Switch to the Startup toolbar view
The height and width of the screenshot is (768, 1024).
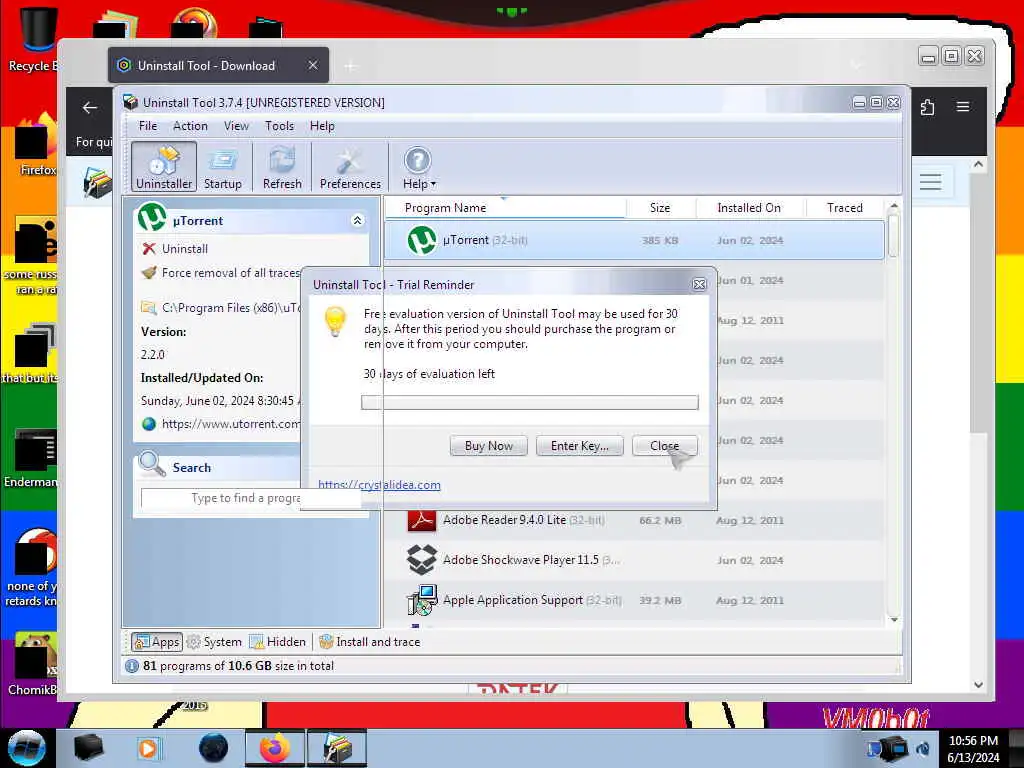(x=223, y=167)
